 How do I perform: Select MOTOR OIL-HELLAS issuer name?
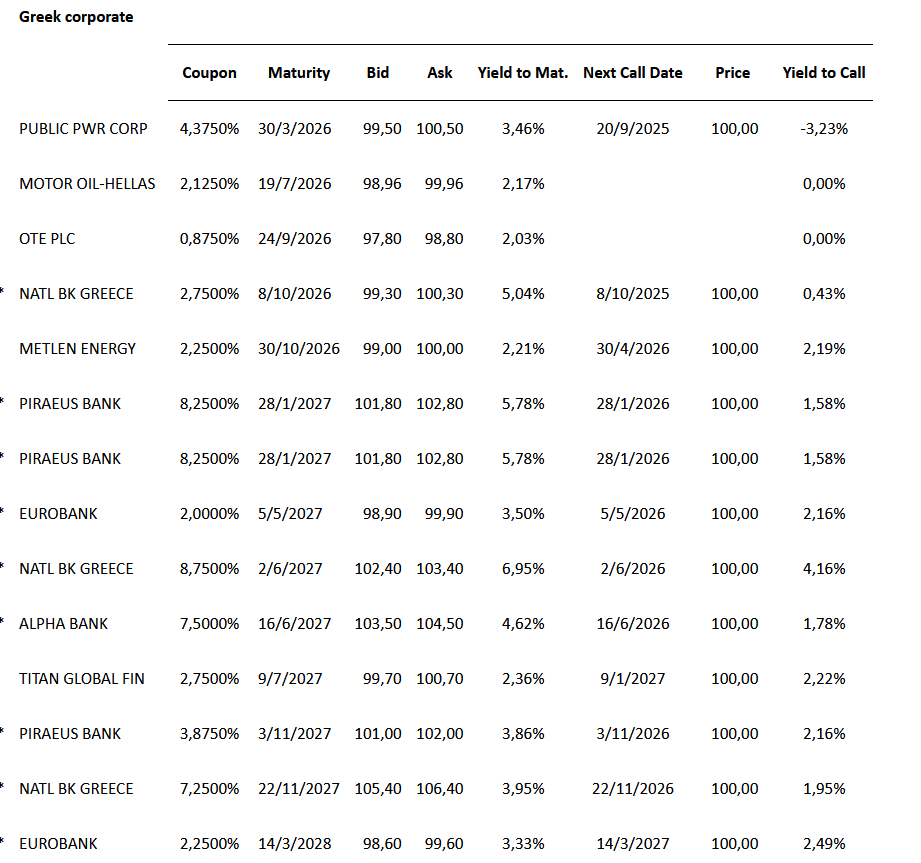click(x=87, y=184)
